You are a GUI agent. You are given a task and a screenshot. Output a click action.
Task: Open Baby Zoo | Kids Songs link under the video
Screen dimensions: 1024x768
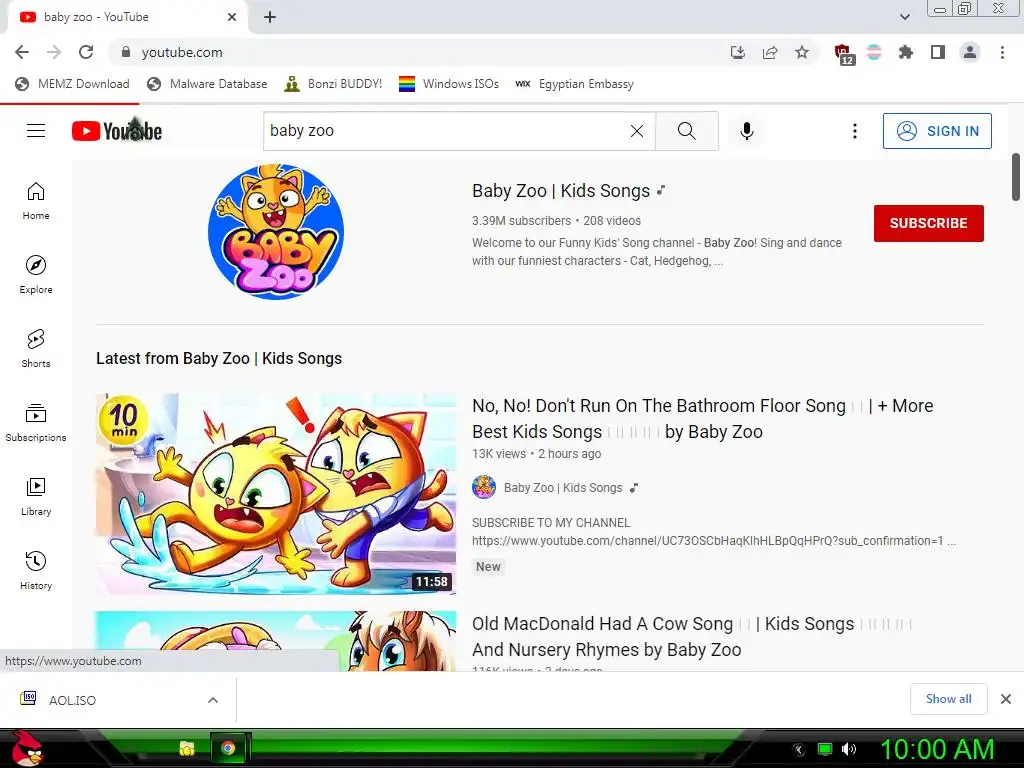(563, 488)
